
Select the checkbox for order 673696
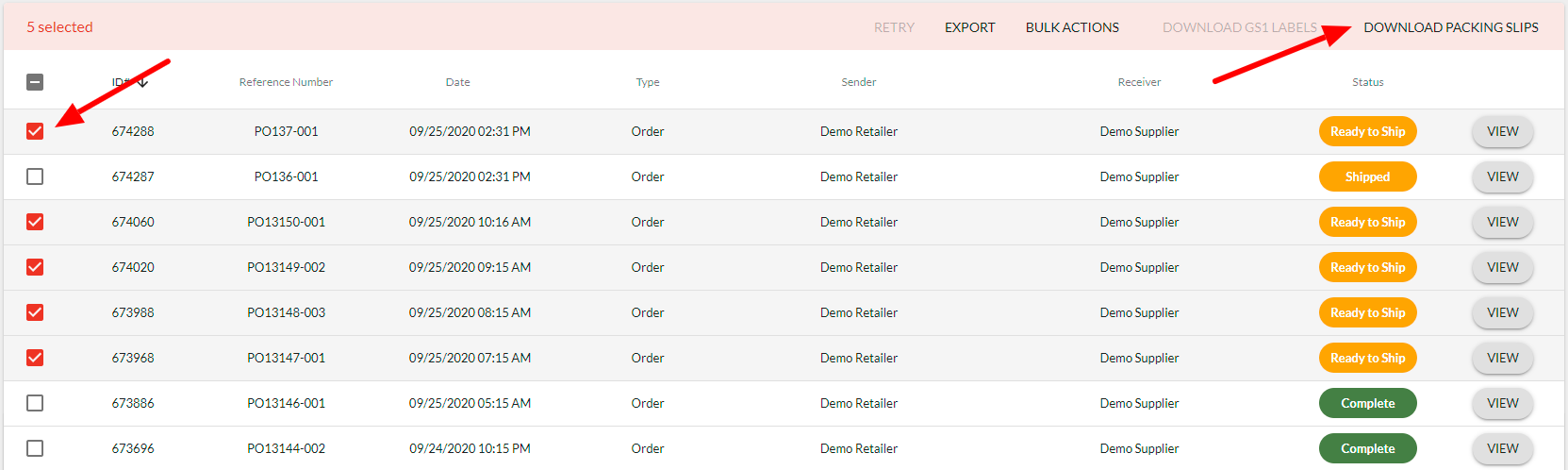tap(35, 448)
